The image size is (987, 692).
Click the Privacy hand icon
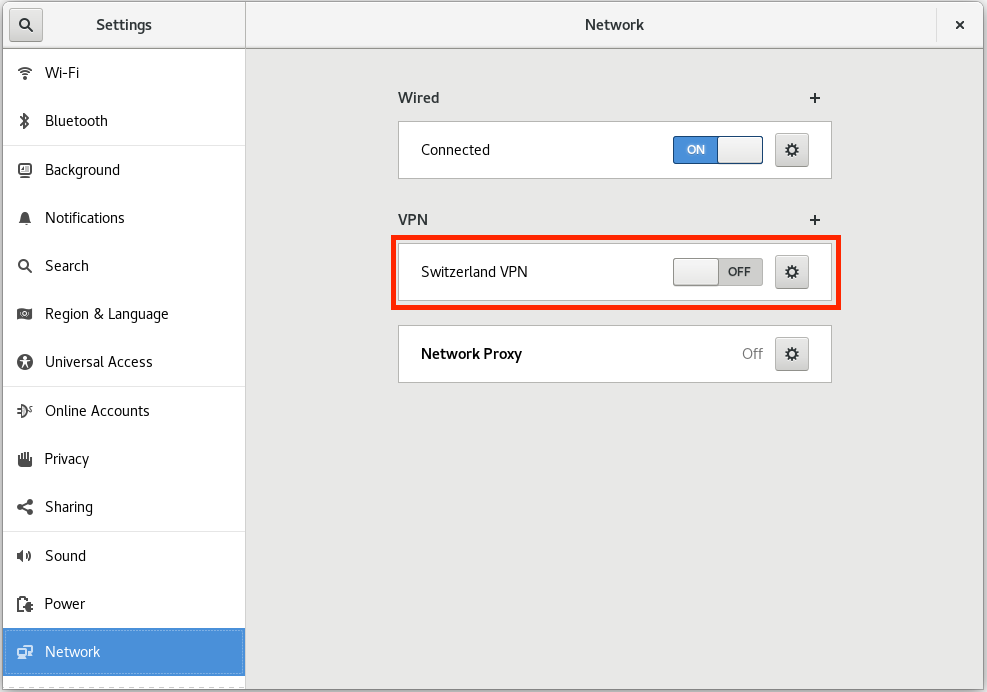click(x=25, y=460)
